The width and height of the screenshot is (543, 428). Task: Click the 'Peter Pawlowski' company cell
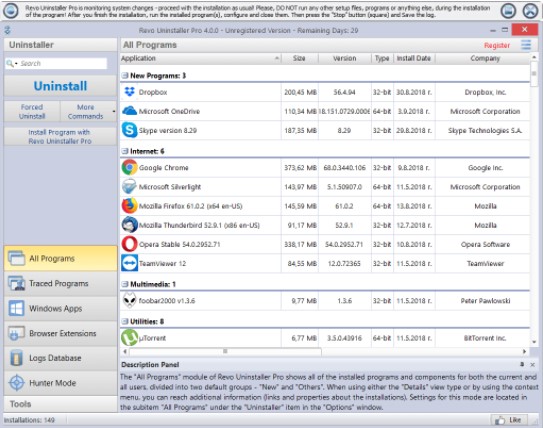point(485,301)
